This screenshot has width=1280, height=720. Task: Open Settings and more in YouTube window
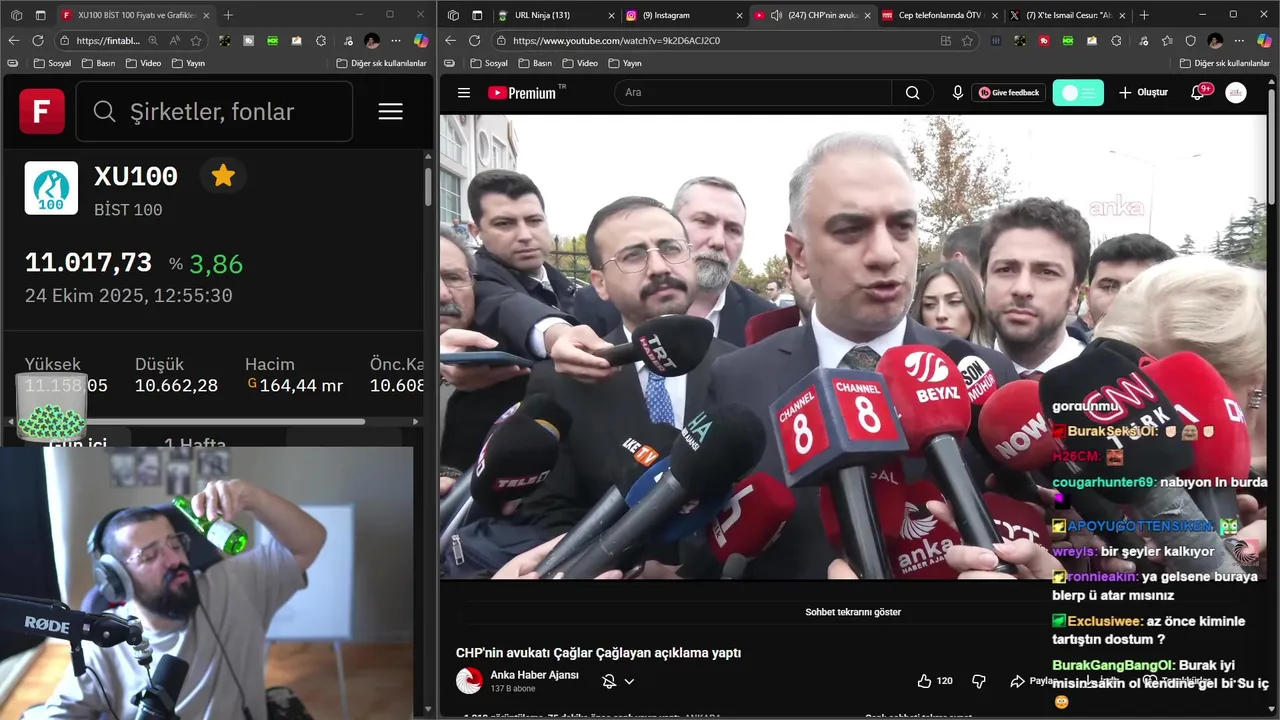tap(1240, 40)
